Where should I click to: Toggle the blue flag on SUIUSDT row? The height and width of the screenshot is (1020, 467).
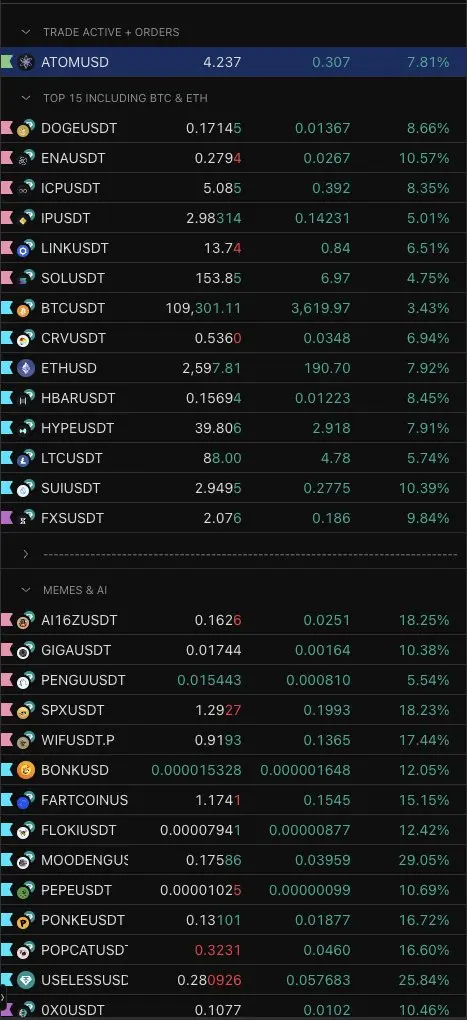click(7, 488)
